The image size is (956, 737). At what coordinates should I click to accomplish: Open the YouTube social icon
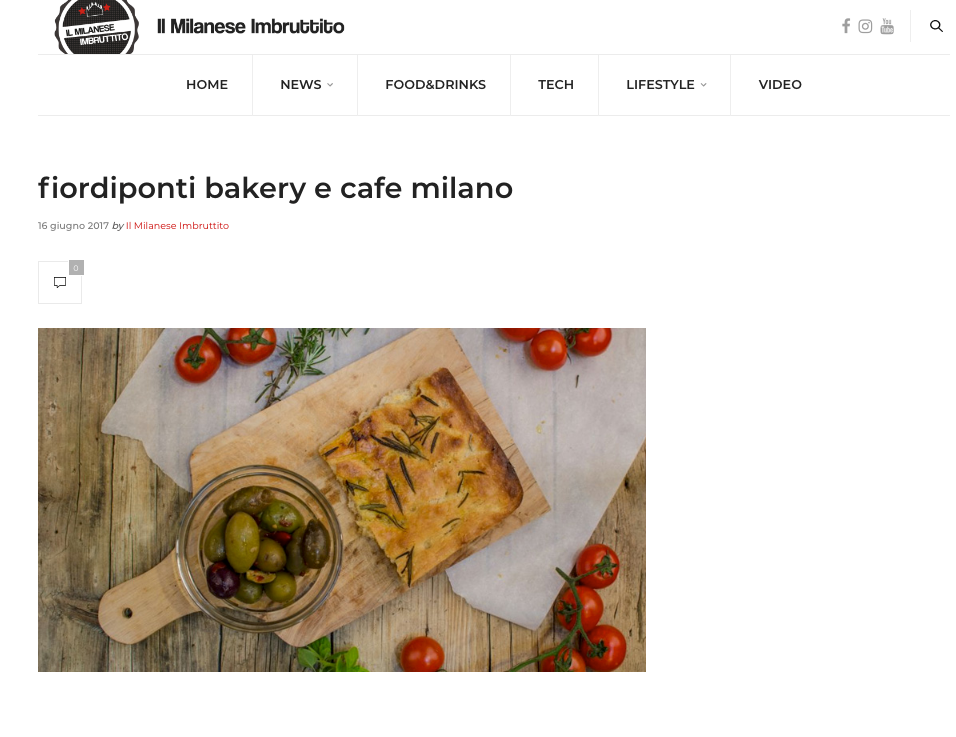[x=887, y=26]
